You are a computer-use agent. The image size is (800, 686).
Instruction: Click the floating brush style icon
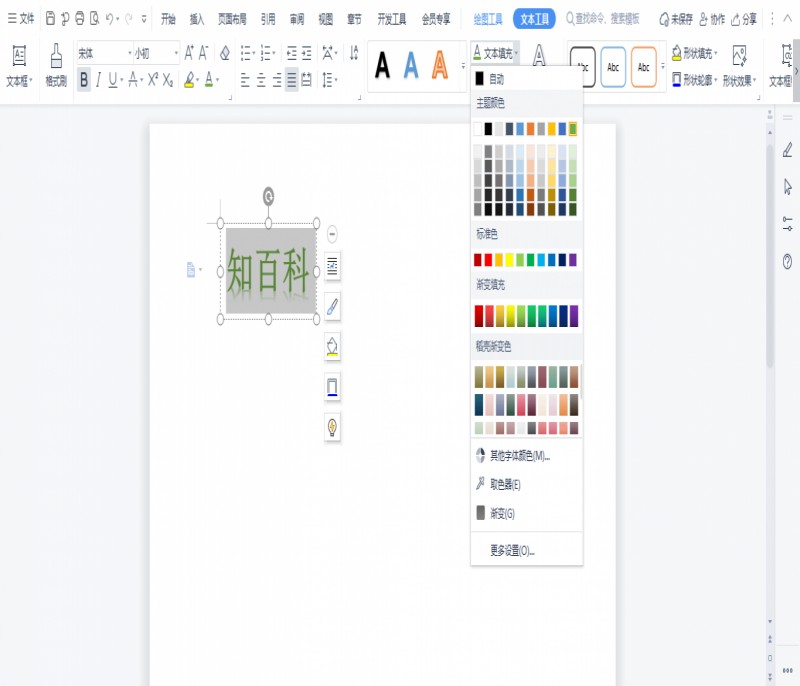pyautogui.click(x=332, y=307)
